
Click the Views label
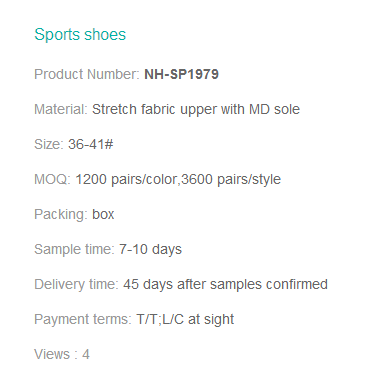pyautogui.click(x=56, y=354)
